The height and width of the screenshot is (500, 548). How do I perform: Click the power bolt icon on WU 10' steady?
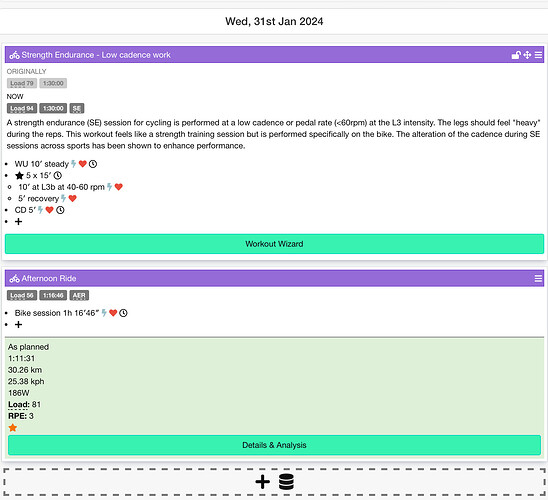(73, 164)
